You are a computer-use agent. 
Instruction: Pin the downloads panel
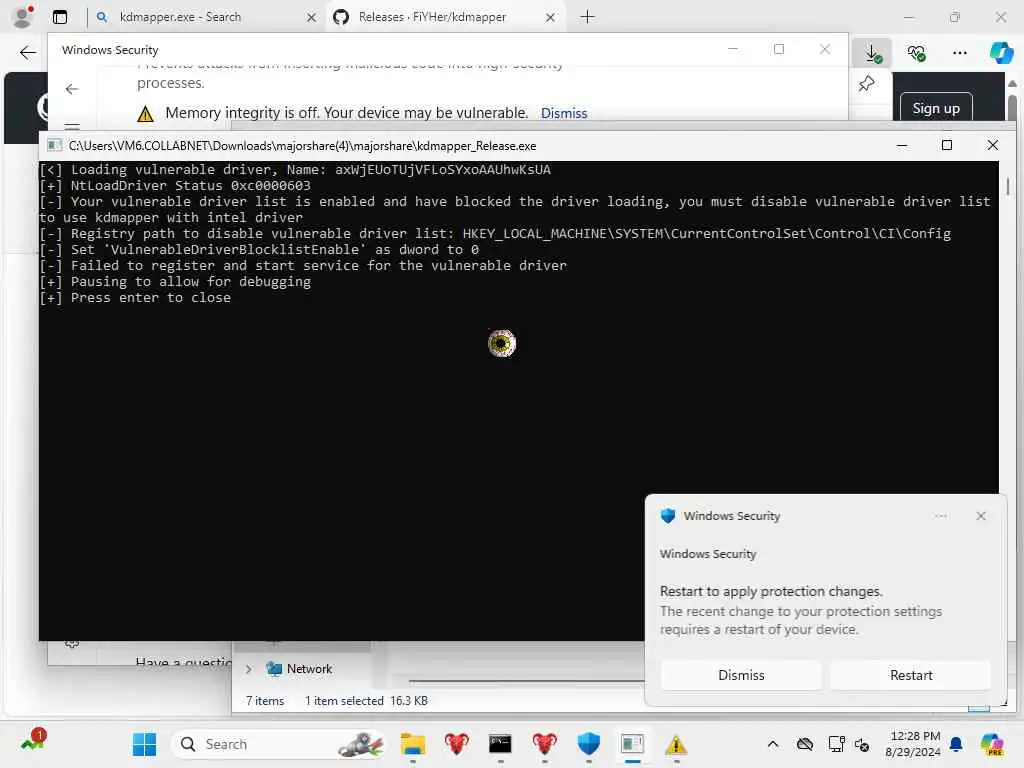tap(867, 84)
